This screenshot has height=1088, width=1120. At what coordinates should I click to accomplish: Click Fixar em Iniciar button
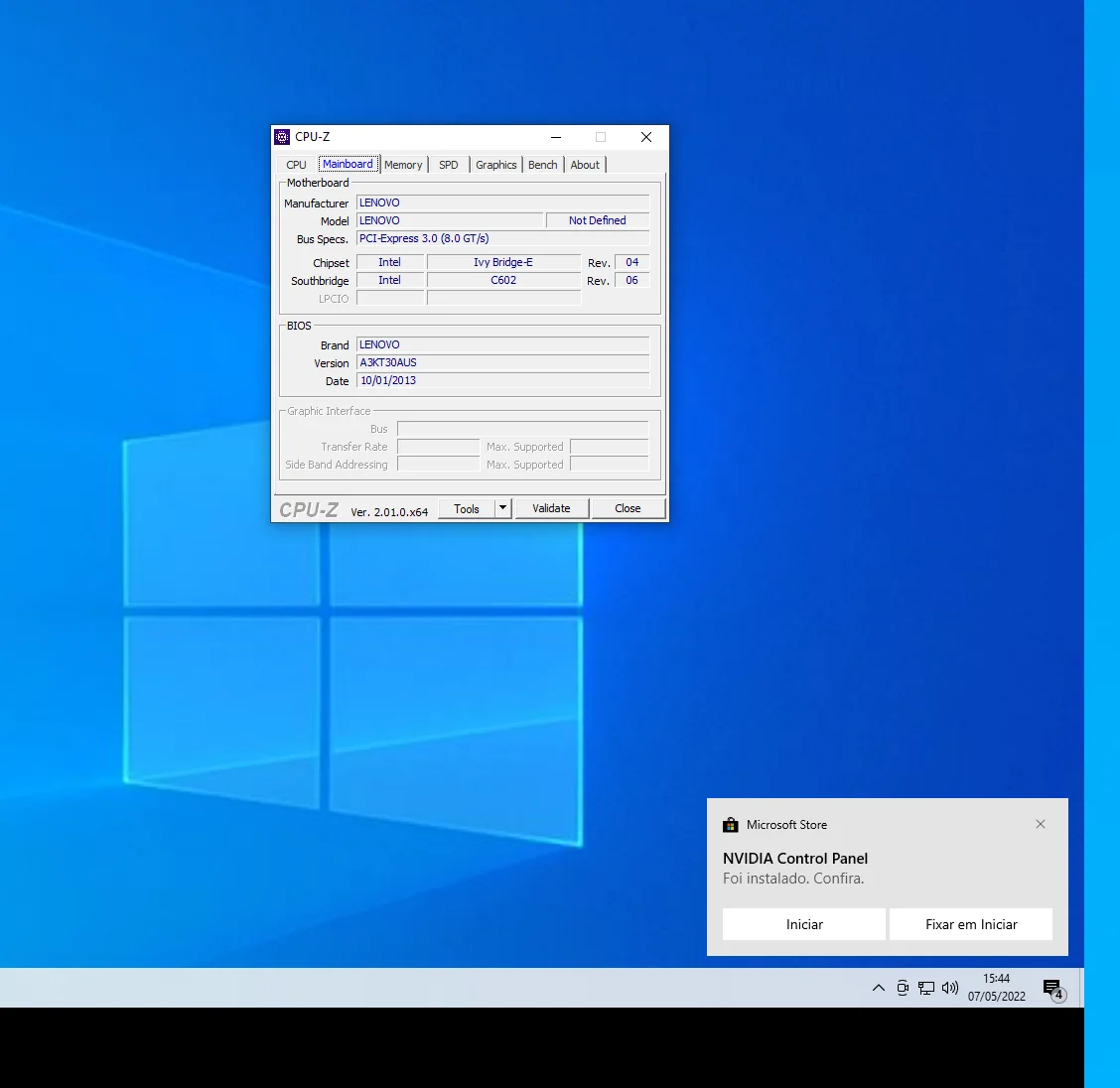(970, 924)
